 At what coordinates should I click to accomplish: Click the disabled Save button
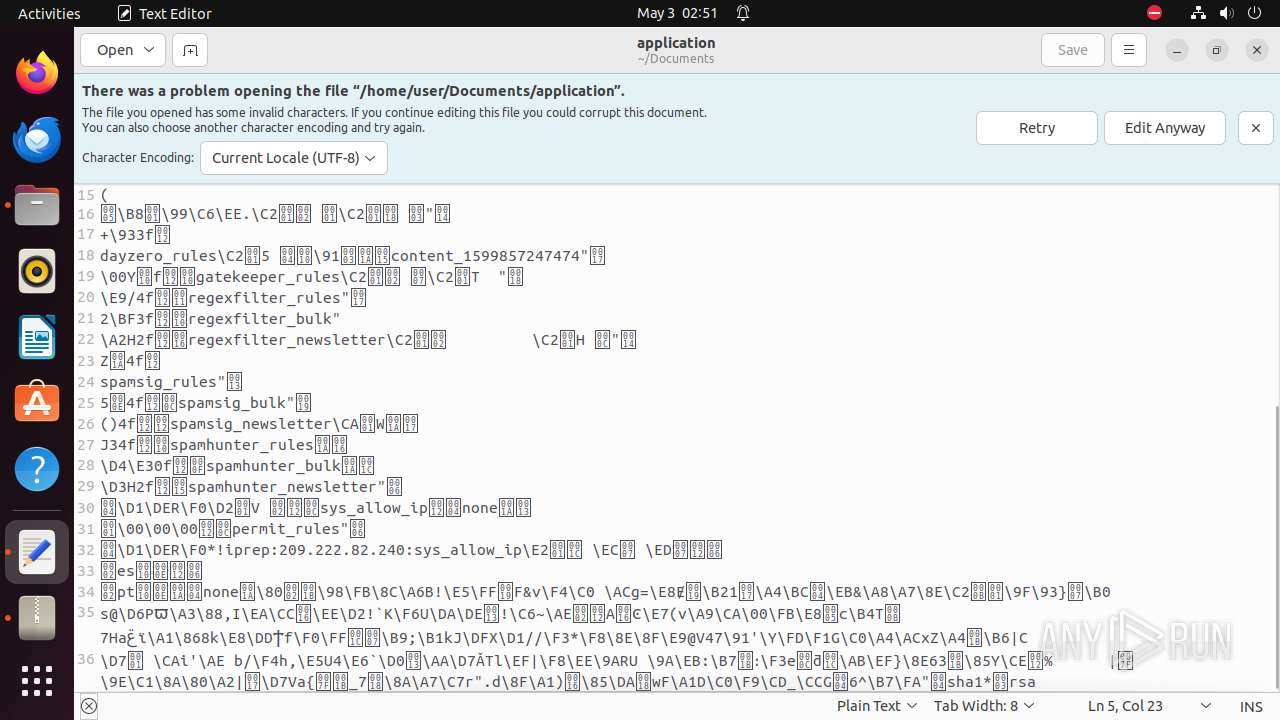(1073, 50)
